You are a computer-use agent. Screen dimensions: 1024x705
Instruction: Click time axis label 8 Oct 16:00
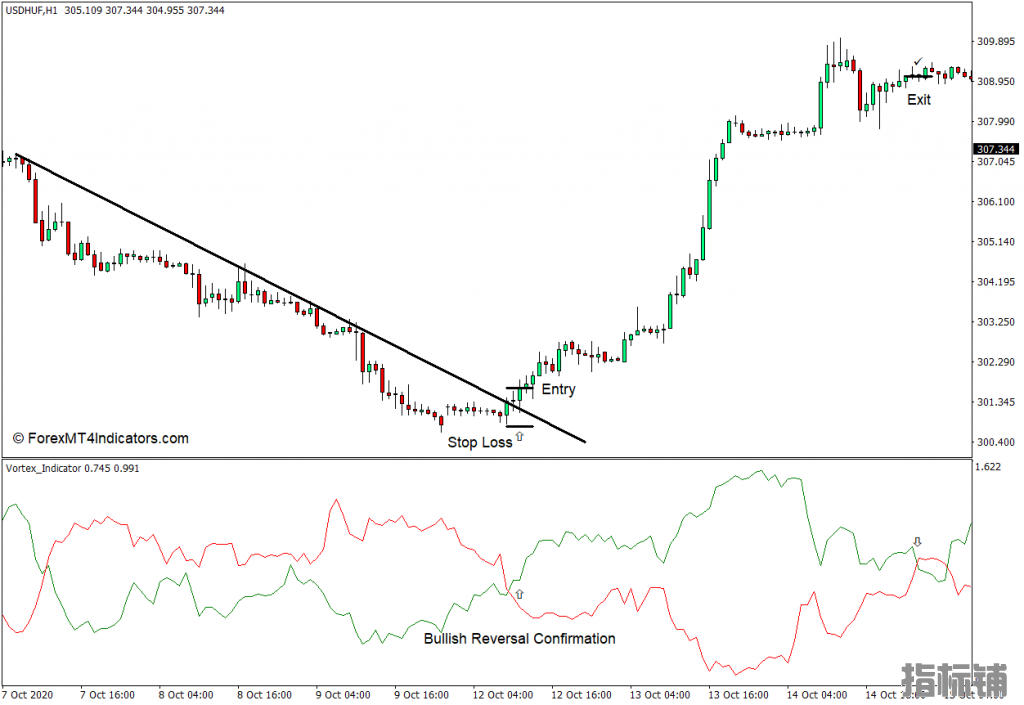pyautogui.click(x=264, y=695)
